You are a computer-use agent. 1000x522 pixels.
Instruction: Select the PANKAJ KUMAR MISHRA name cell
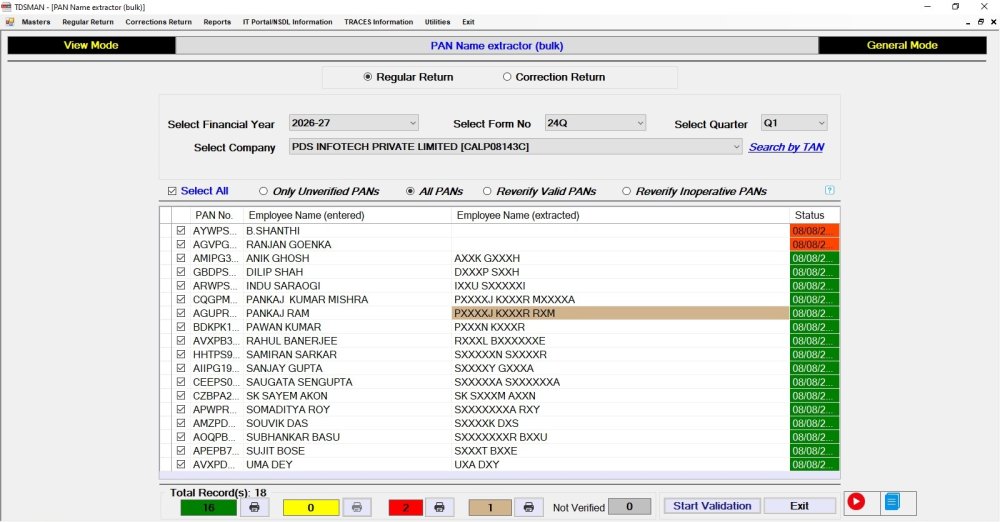pyautogui.click(x=347, y=299)
